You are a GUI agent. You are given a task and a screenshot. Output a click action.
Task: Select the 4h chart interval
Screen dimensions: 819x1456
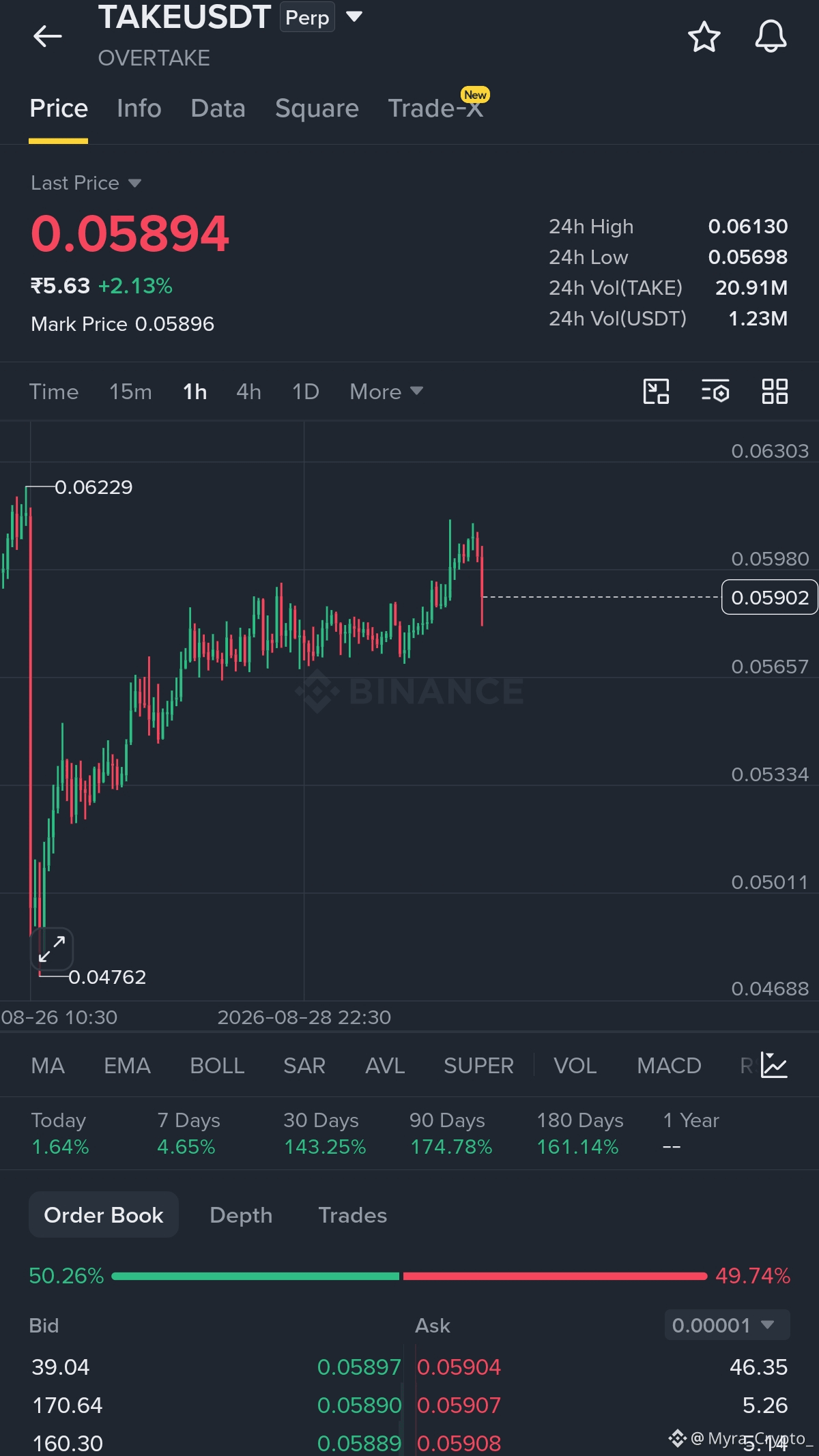pos(248,392)
